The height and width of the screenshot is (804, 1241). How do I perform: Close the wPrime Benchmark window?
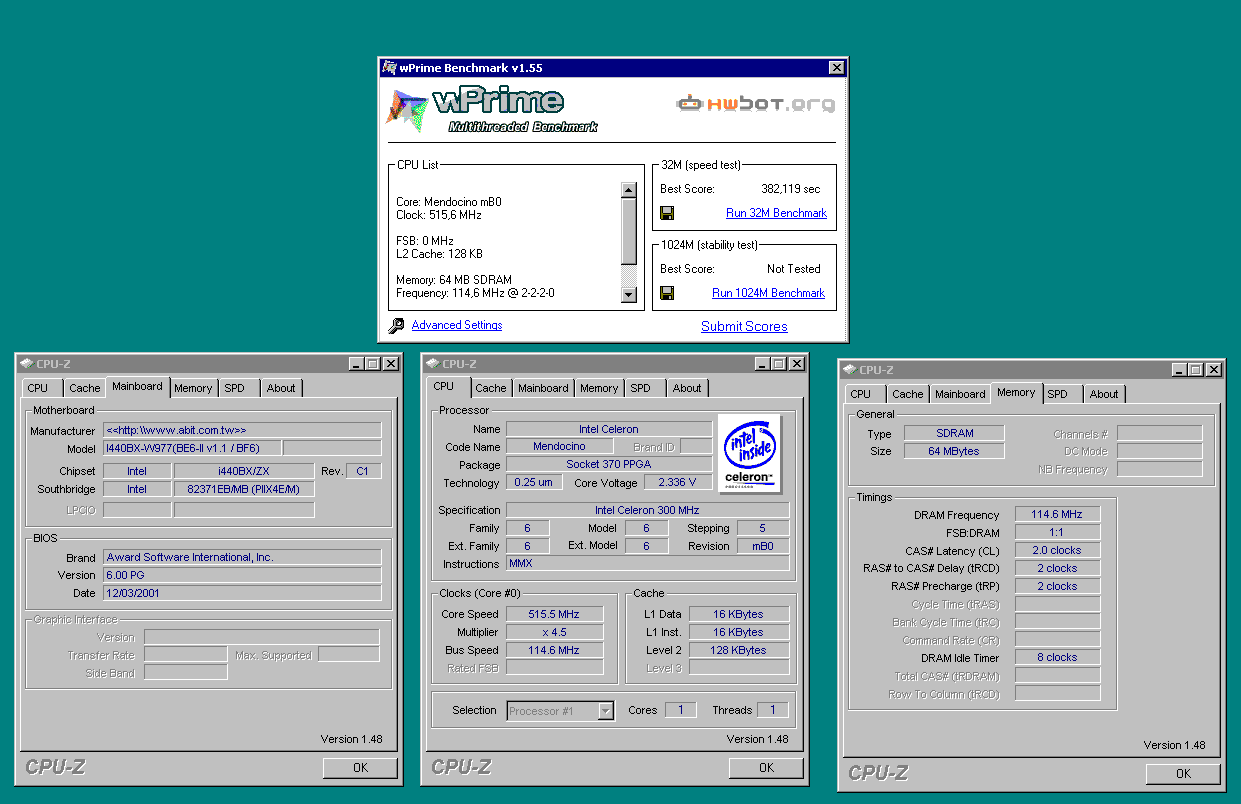click(837, 68)
